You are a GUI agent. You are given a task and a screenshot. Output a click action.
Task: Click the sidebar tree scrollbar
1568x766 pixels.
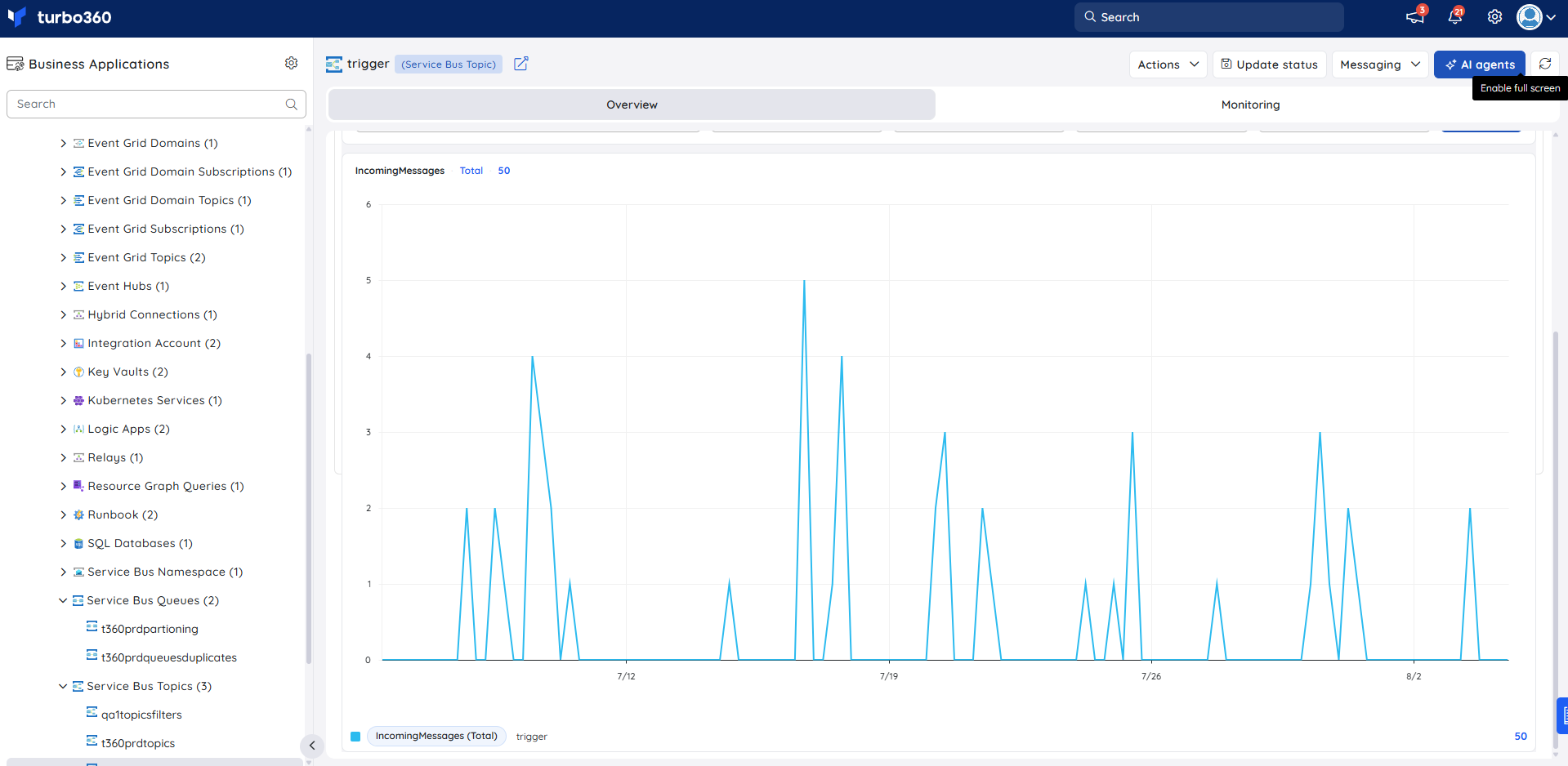(309, 508)
